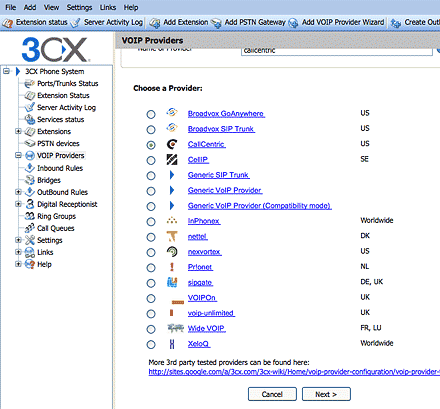The width and height of the screenshot is (440, 409).
Task: Open the voip-unlimited provider link
Action: pyautogui.click(x=211, y=313)
